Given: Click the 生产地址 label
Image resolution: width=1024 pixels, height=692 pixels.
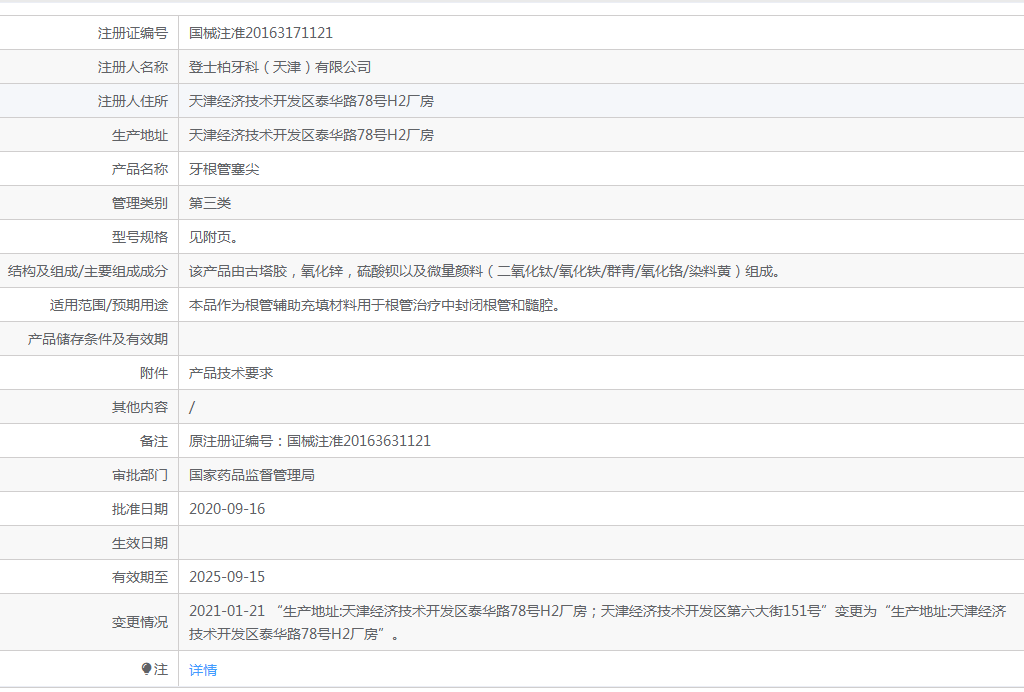Looking at the screenshot, I should tap(140, 135).
